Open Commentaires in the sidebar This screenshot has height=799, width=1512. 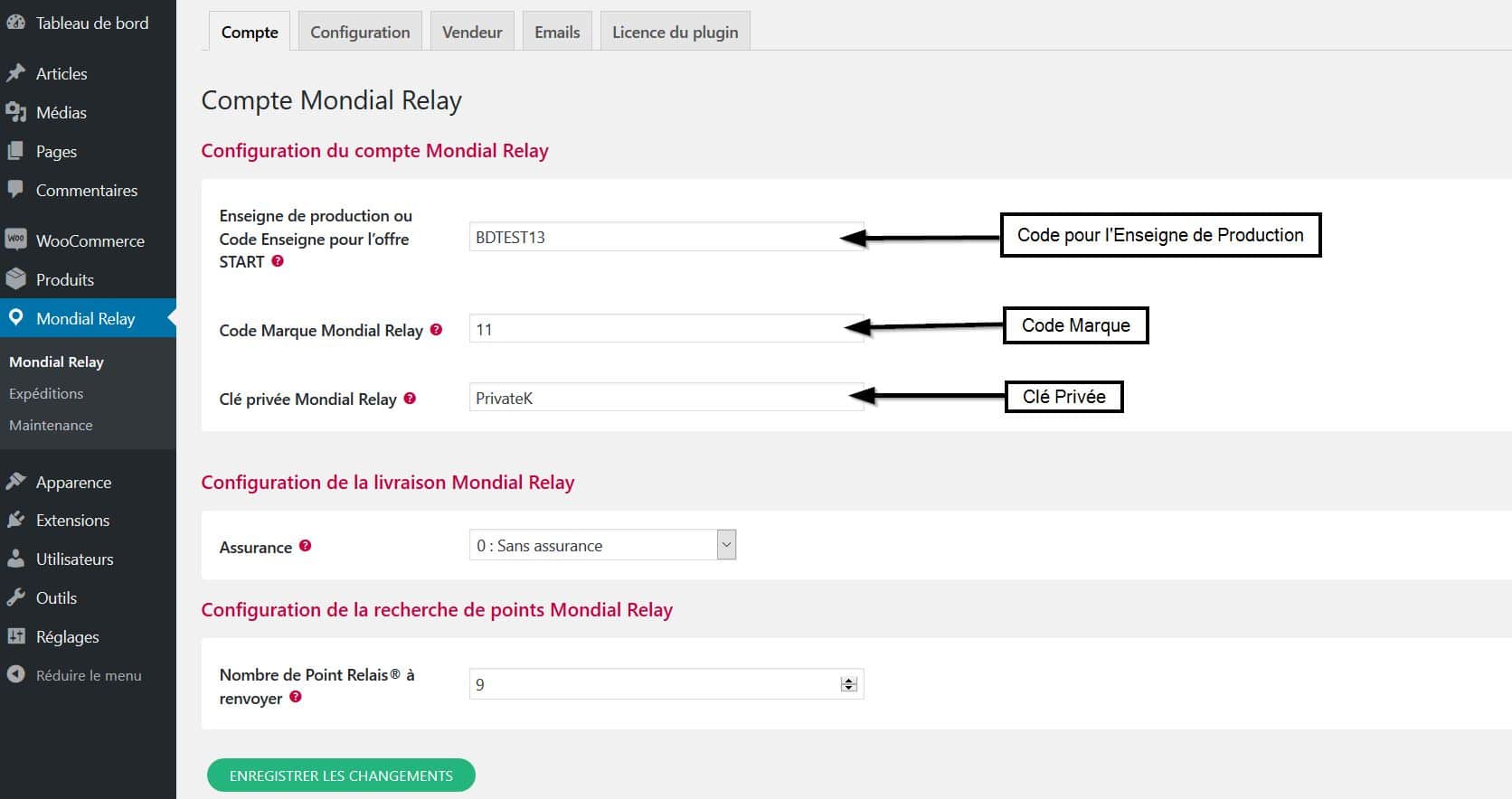(88, 190)
